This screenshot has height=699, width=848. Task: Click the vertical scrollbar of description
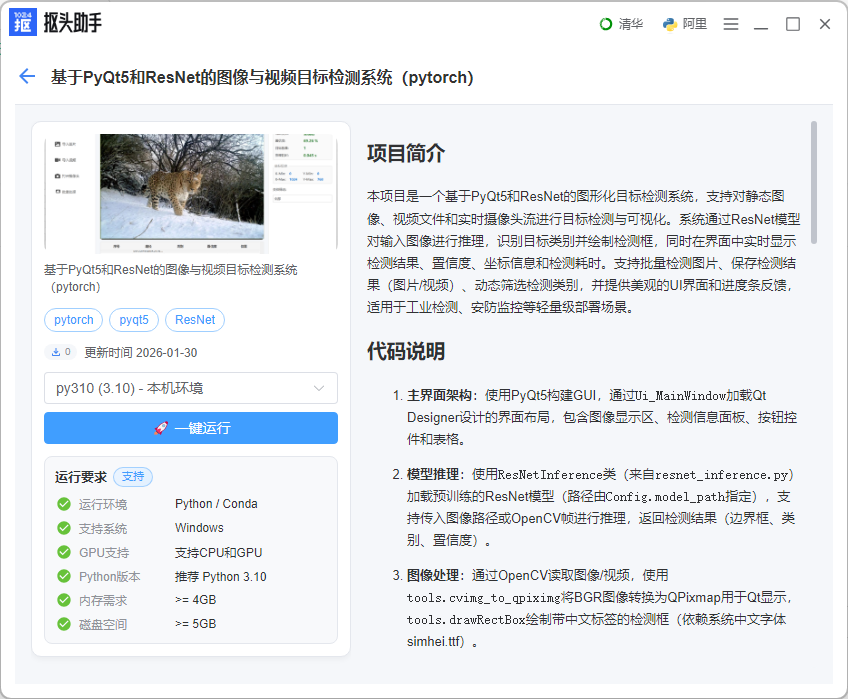(x=814, y=183)
